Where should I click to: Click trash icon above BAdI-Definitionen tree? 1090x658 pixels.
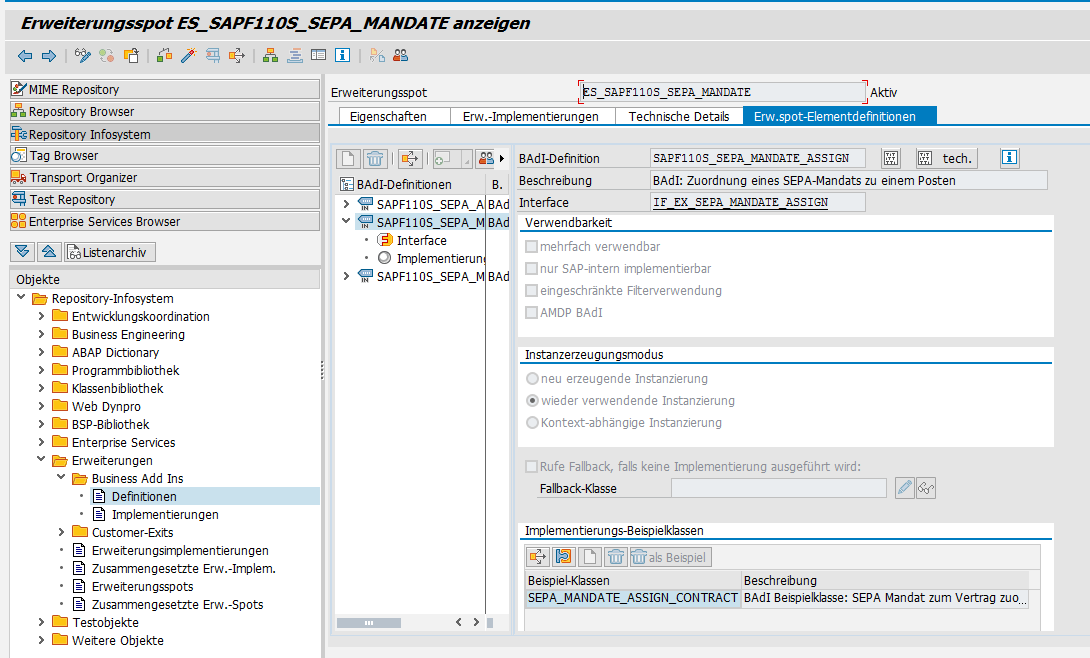point(375,158)
